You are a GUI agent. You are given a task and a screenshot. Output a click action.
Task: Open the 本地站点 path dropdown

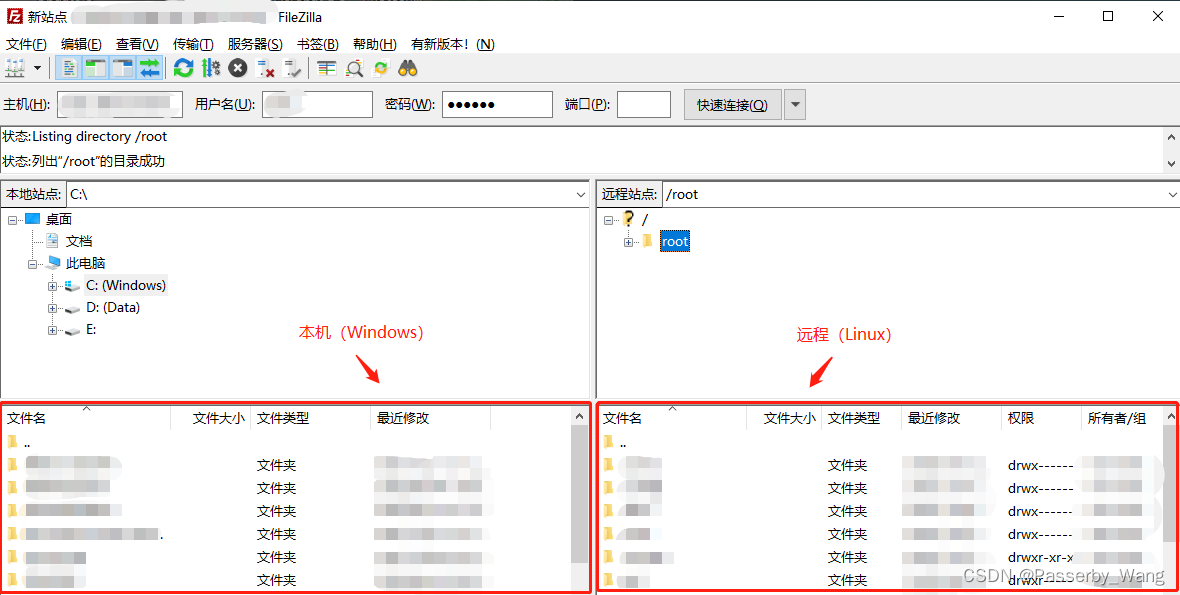(580, 195)
